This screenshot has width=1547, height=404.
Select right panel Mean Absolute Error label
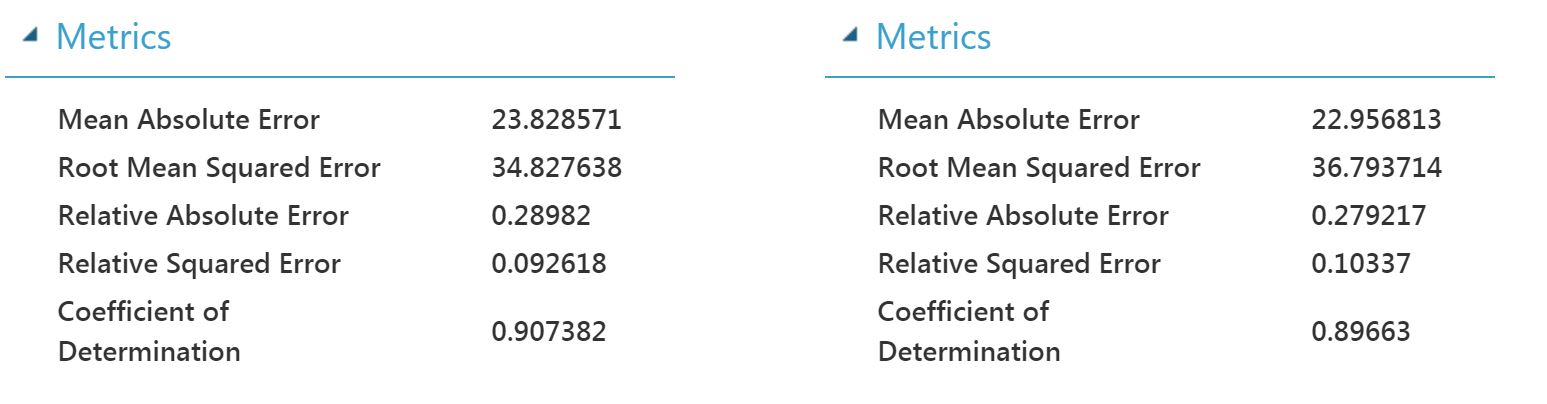(x=1008, y=120)
